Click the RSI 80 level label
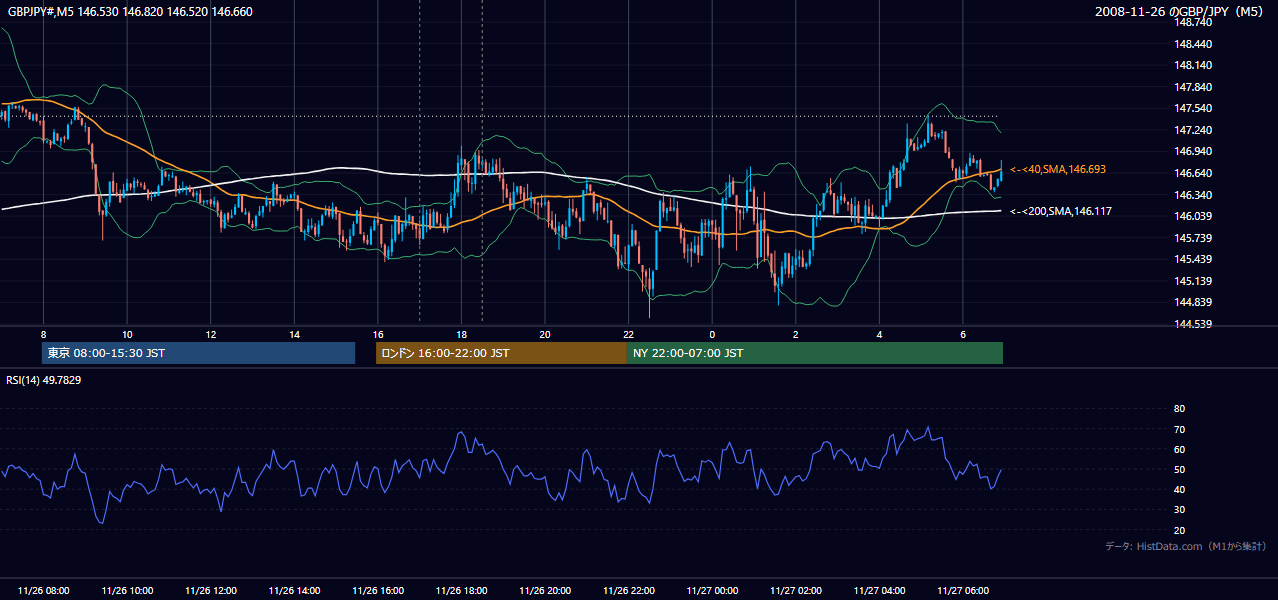The image size is (1278, 600). pyautogui.click(x=1179, y=409)
